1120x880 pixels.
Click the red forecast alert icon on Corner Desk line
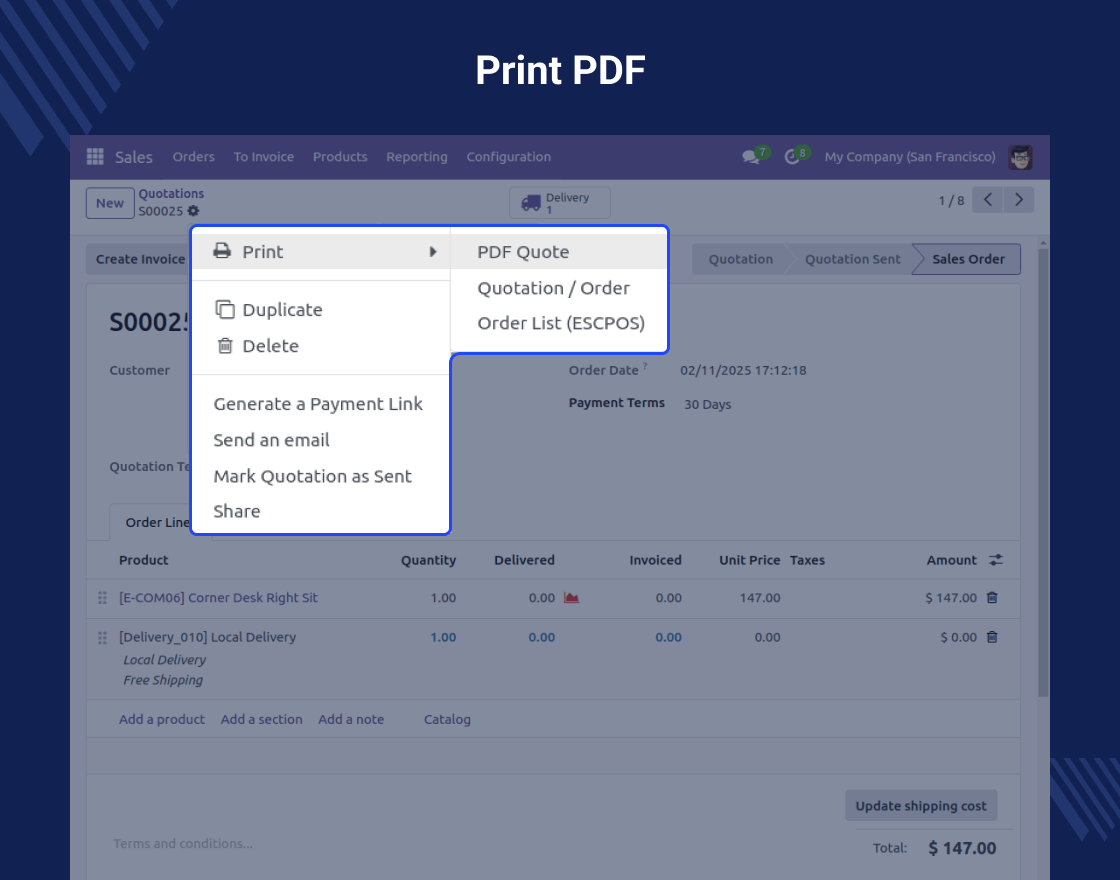tap(571, 597)
